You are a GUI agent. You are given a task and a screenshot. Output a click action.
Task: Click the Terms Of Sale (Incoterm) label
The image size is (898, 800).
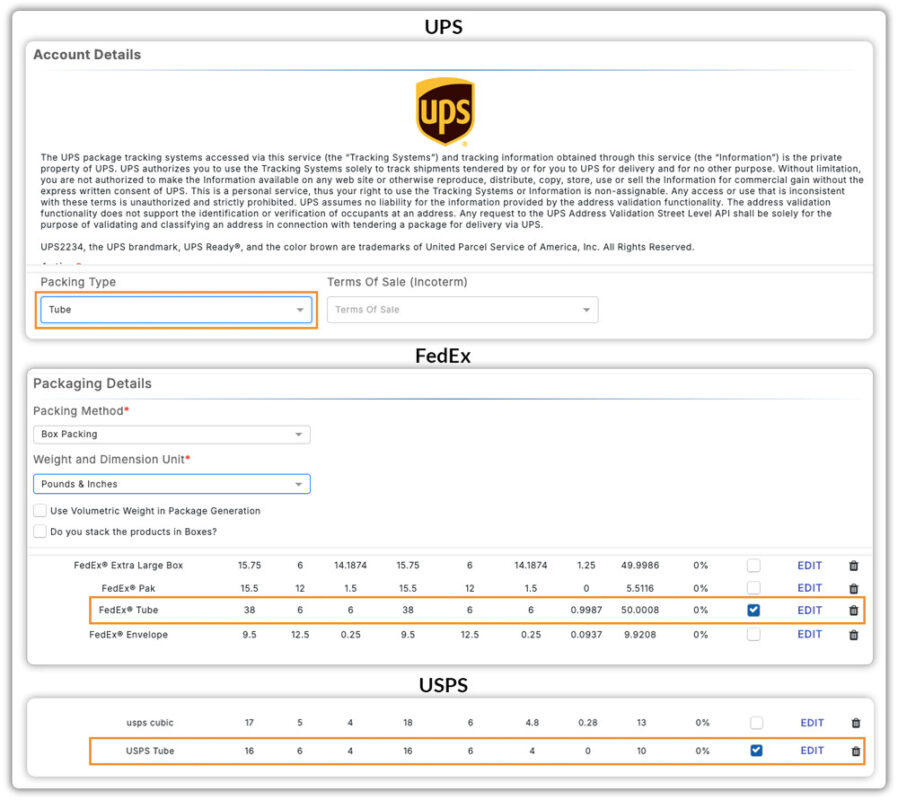(x=397, y=282)
